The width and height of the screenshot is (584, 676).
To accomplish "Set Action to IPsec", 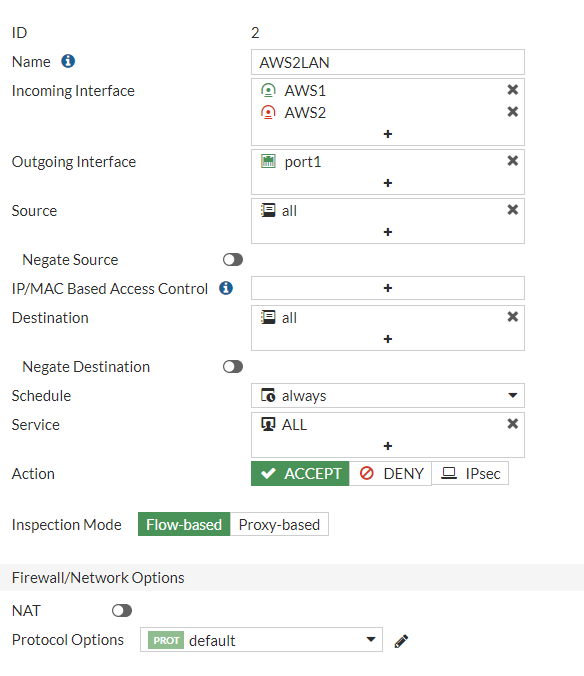I will [x=470, y=473].
